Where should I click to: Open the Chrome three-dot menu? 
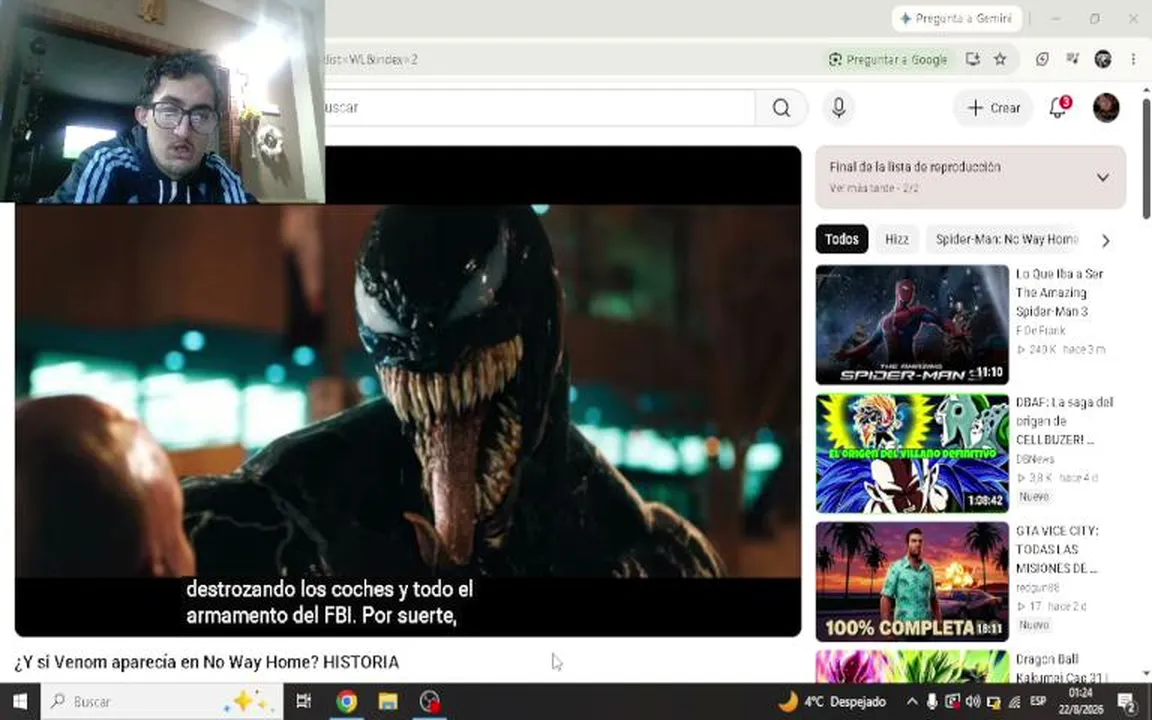[x=1133, y=60]
